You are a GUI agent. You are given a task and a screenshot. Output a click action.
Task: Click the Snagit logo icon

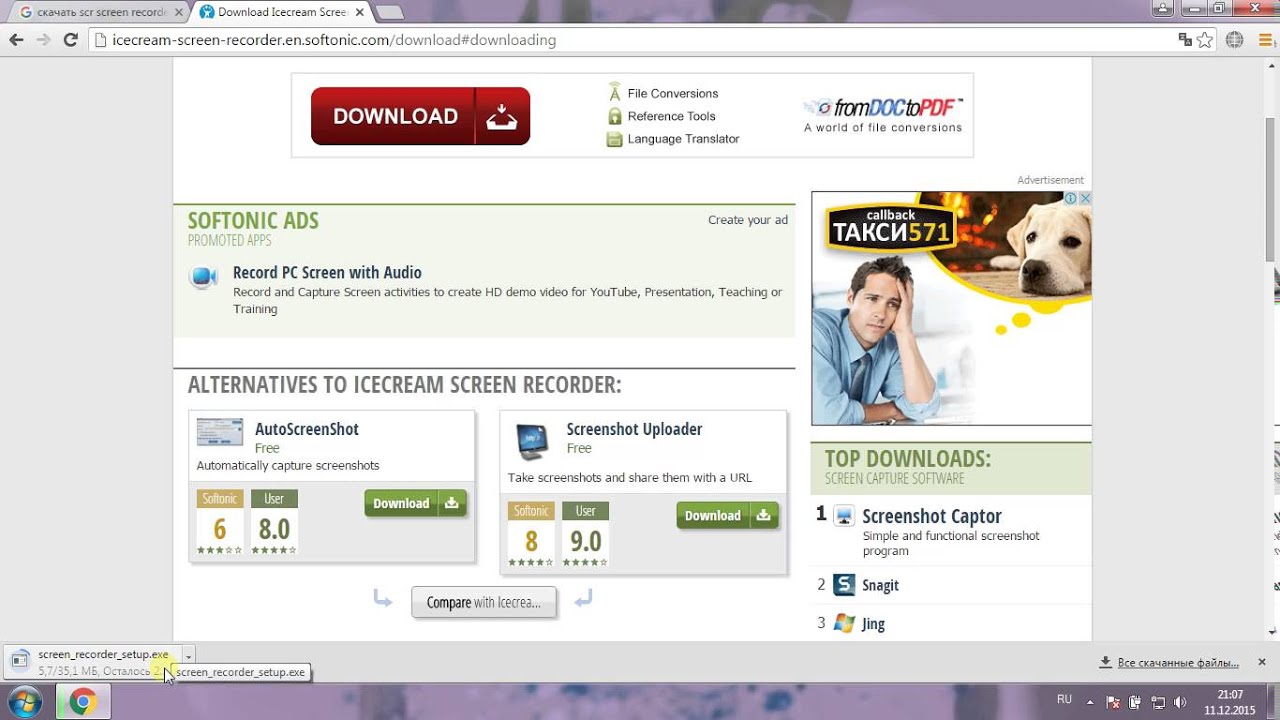[844, 585]
